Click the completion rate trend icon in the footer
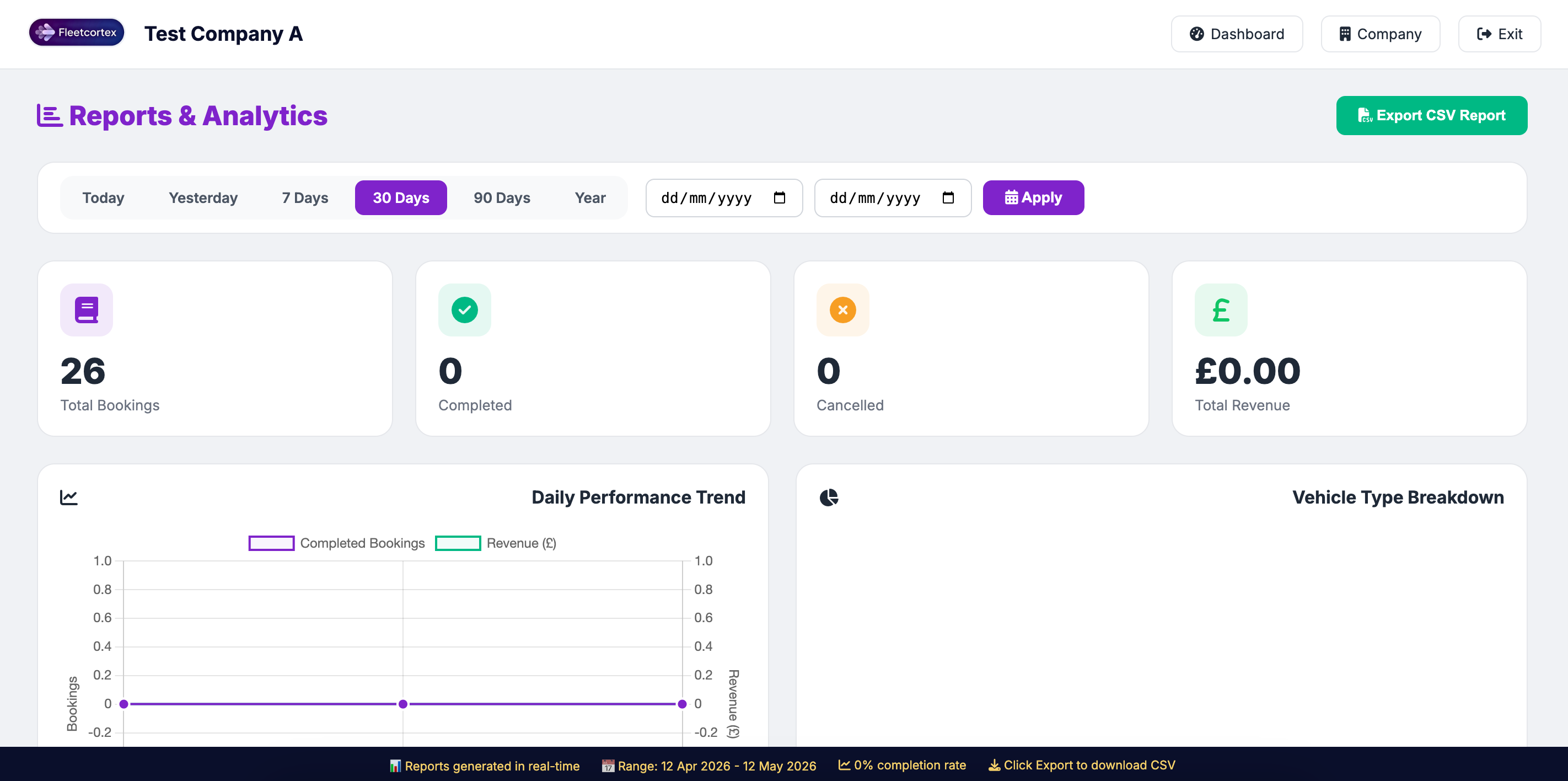 point(844,764)
